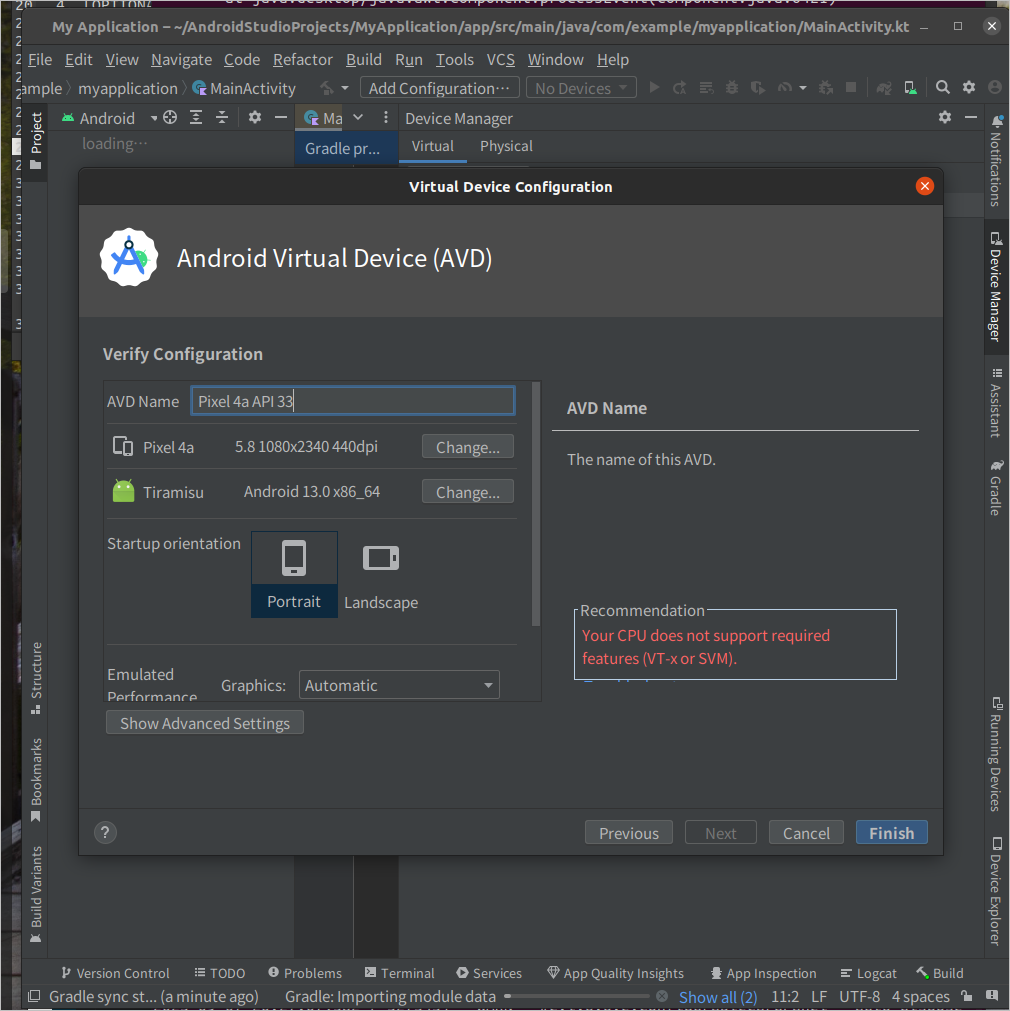Click the Cancel button
Screen dimensions: 1010x1011
(806, 832)
